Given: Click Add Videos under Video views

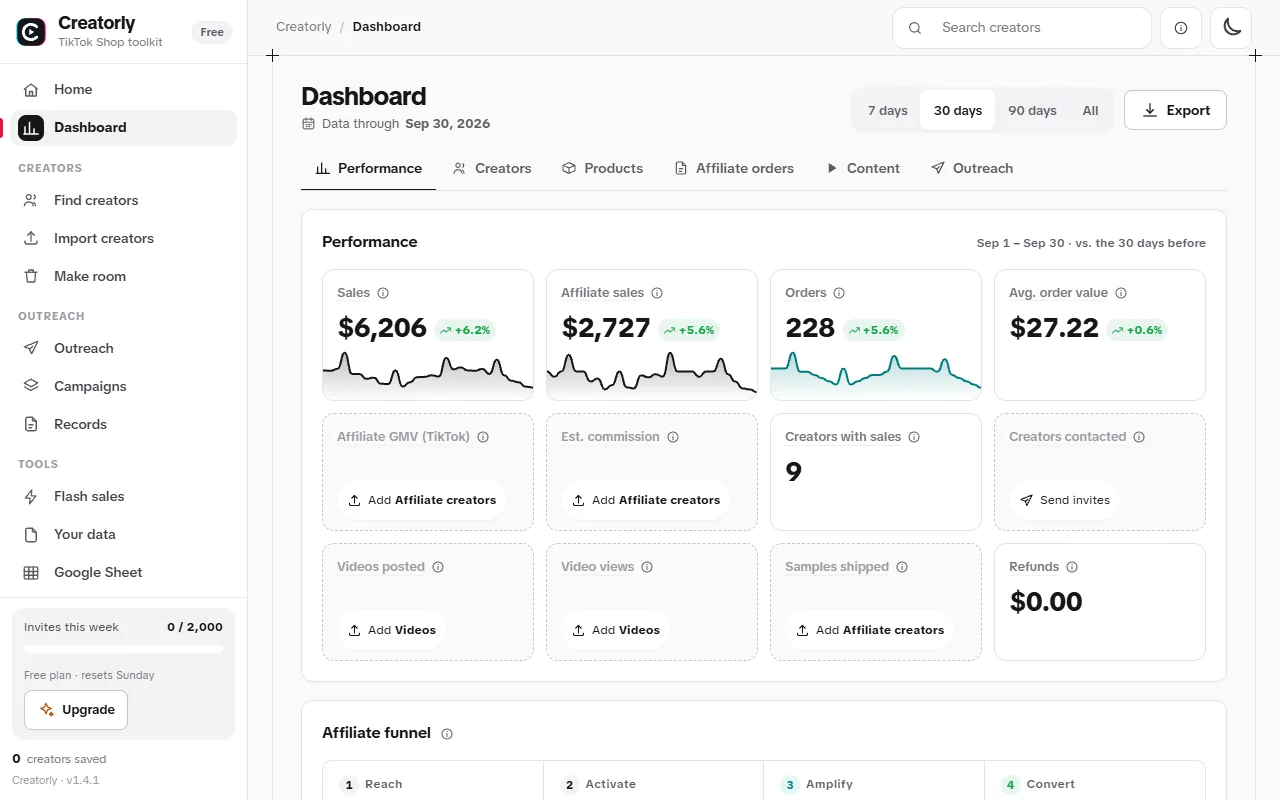Looking at the screenshot, I should coord(616,630).
